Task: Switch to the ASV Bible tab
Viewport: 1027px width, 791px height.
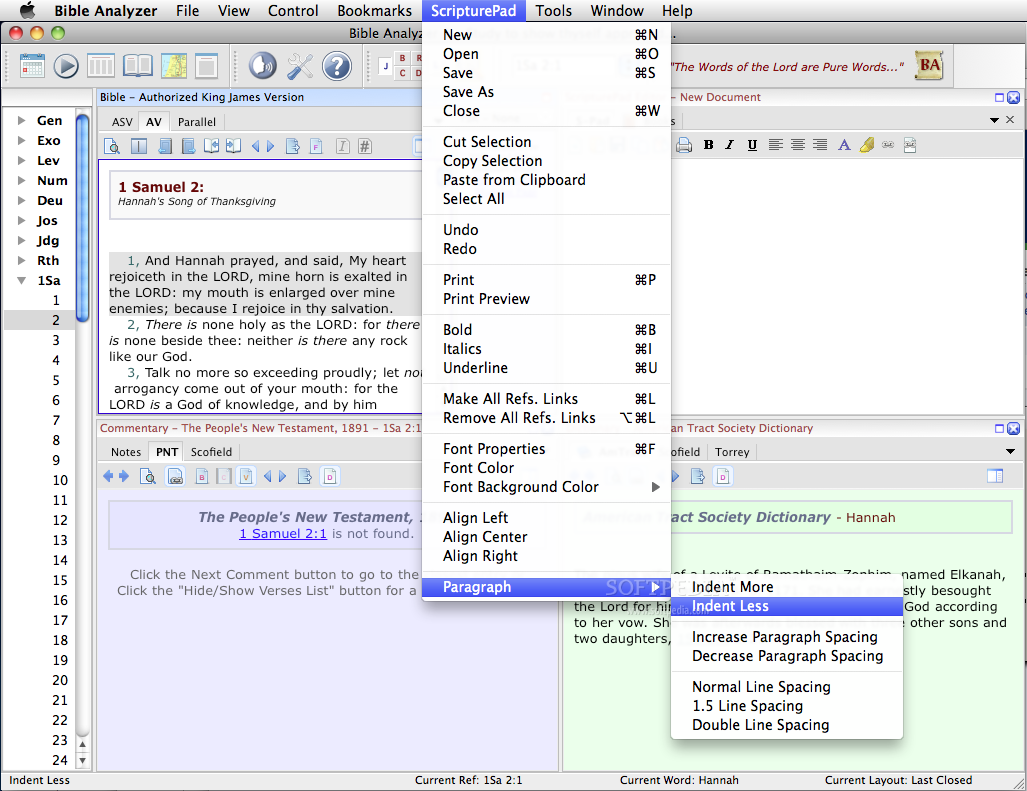Action: [122, 122]
